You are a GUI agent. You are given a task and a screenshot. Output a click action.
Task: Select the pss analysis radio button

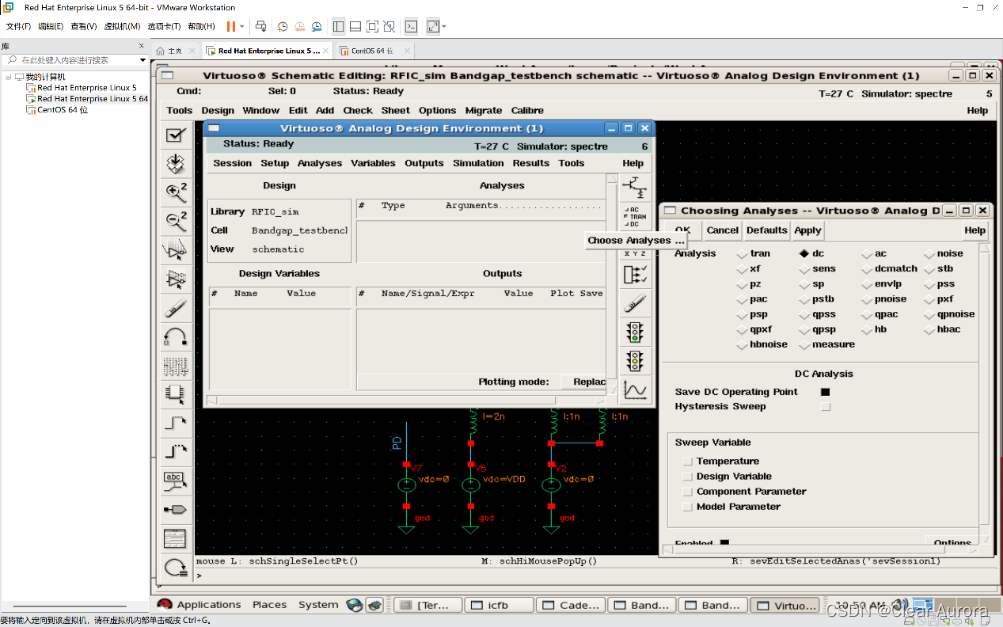pyautogui.click(x=929, y=284)
